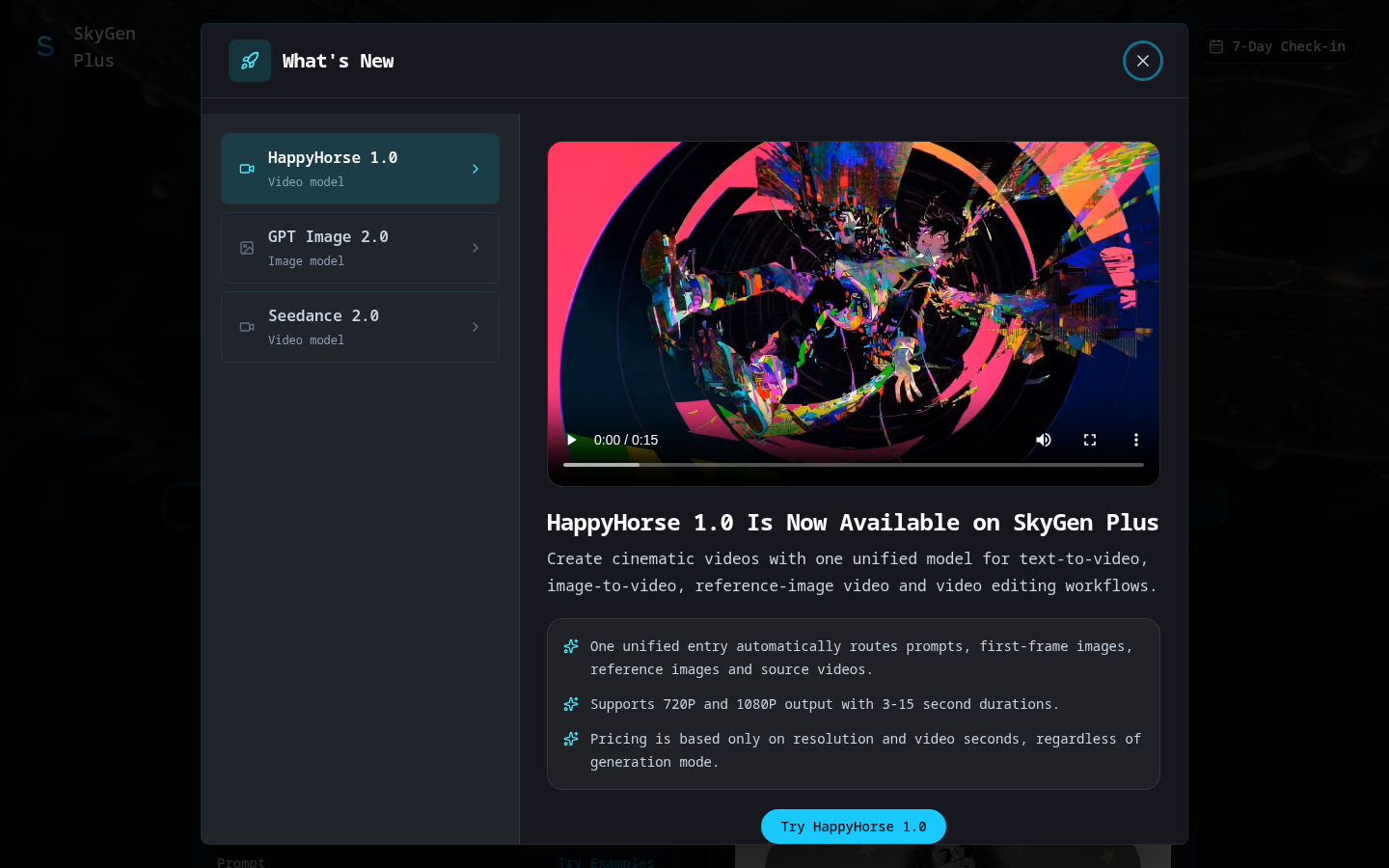This screenshot has height=868, width=1389.
Task: Select the HappyHorse 1.0 video model entry
Action: pyautogui.click(x=360, y=169)
